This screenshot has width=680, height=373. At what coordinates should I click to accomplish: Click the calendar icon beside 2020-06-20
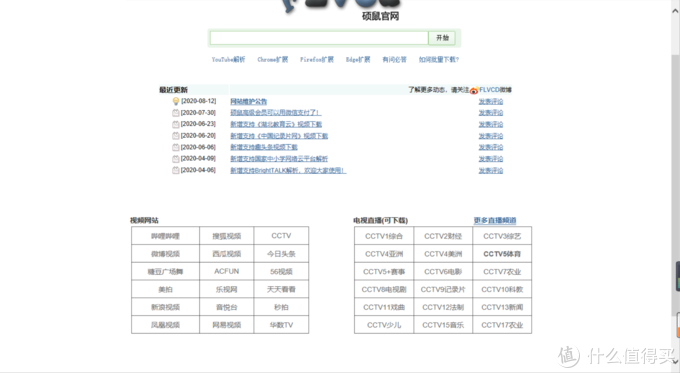pos(176,136)
